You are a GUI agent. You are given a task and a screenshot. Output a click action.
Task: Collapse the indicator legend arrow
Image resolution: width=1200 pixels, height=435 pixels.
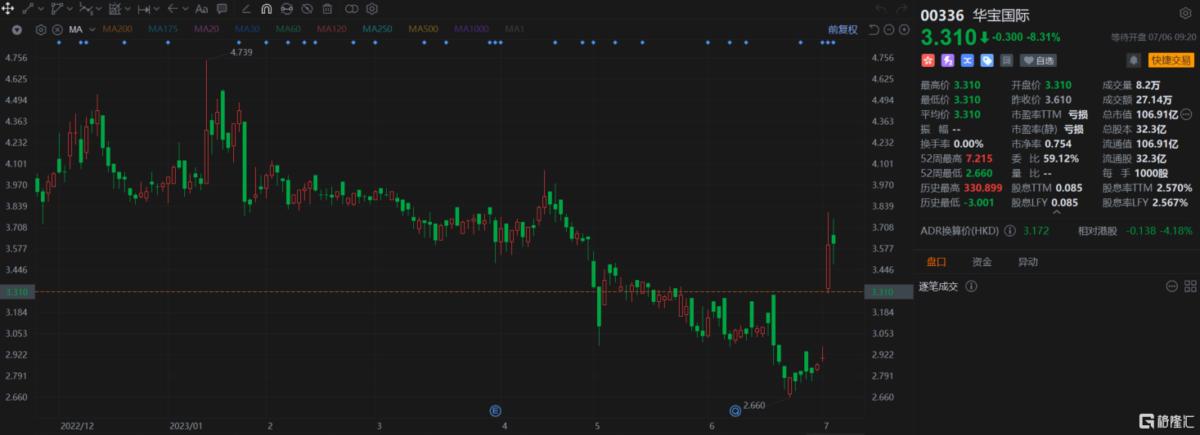17,30
